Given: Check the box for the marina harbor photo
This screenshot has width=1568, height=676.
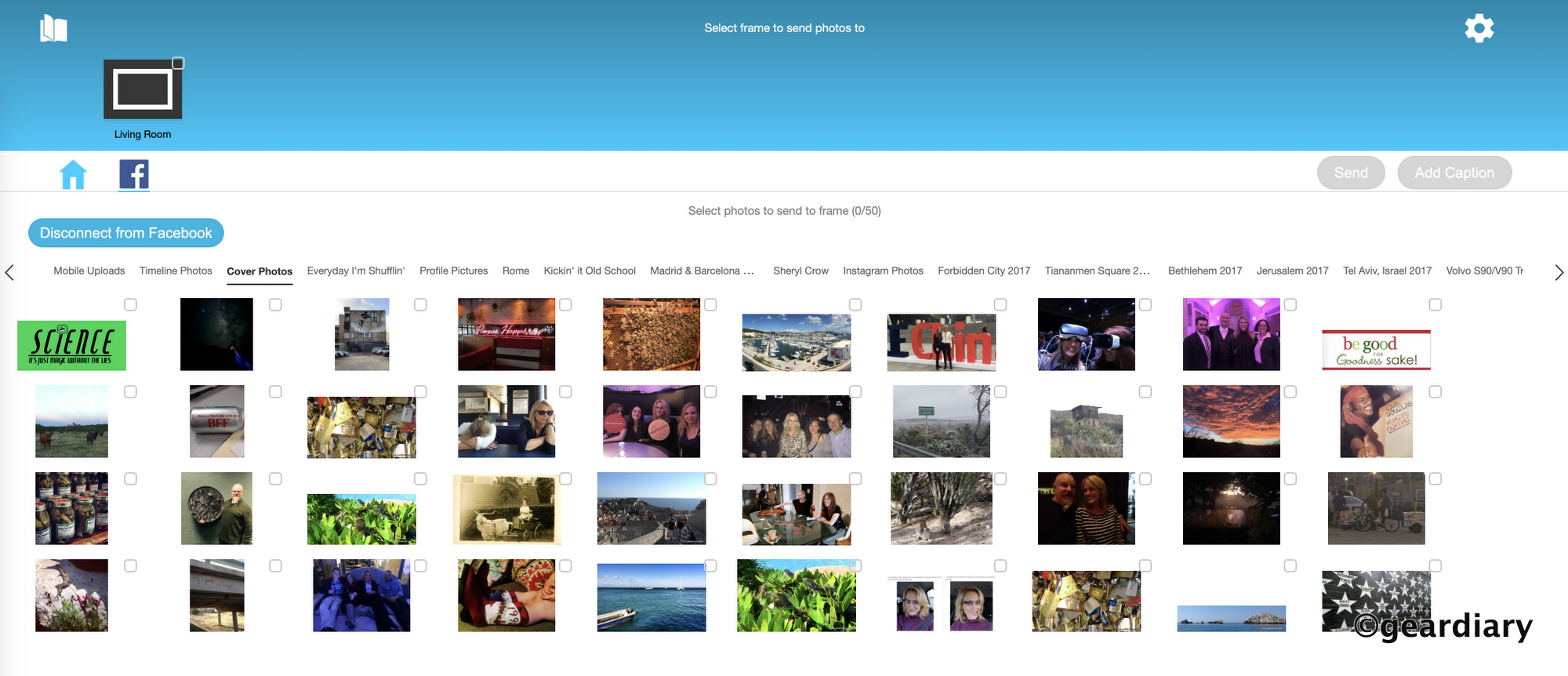Looking at the screenshot, I should (855, 304).
